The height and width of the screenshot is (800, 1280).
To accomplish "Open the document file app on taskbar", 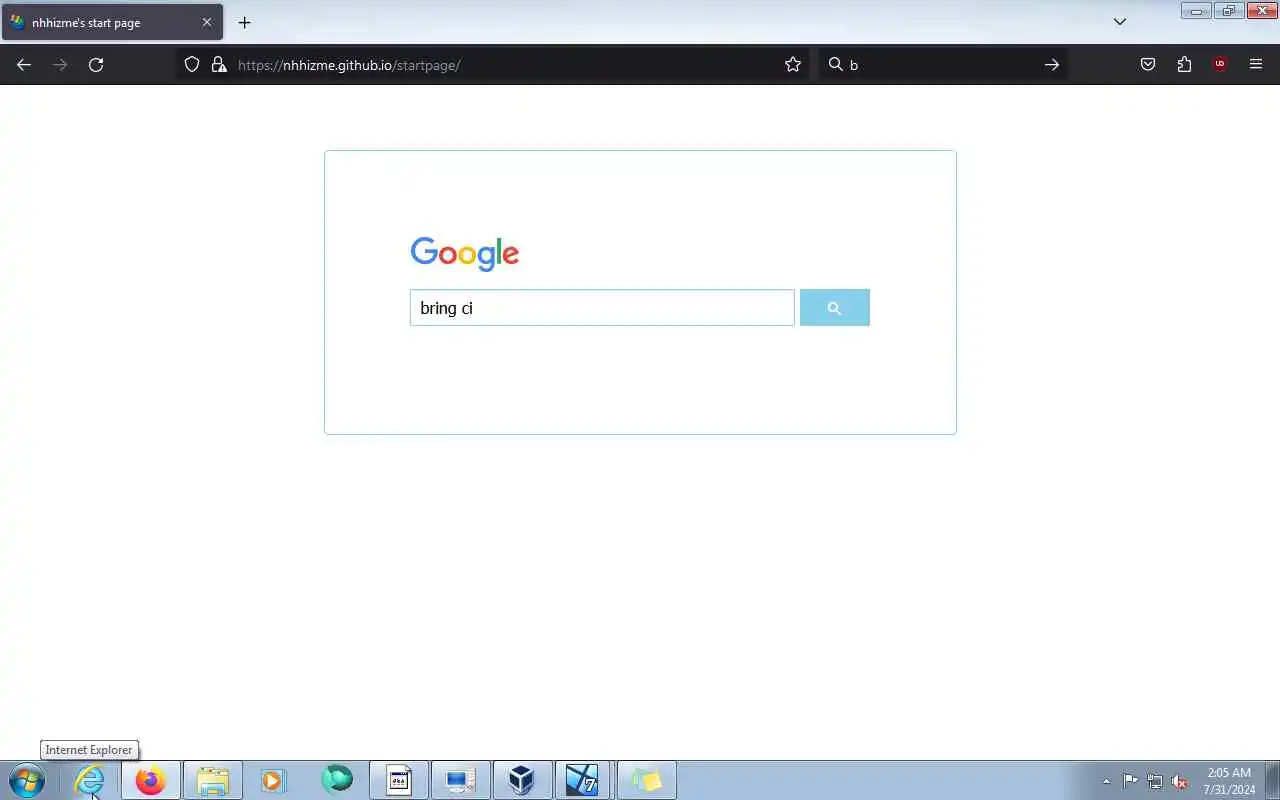I will 399,780.
